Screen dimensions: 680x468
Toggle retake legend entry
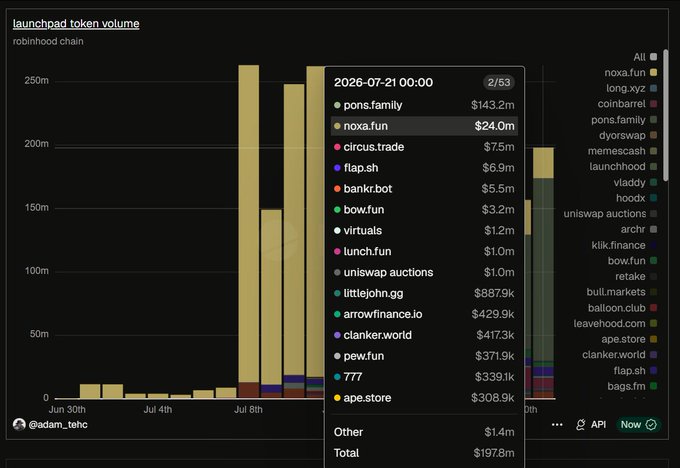point(636,276)
